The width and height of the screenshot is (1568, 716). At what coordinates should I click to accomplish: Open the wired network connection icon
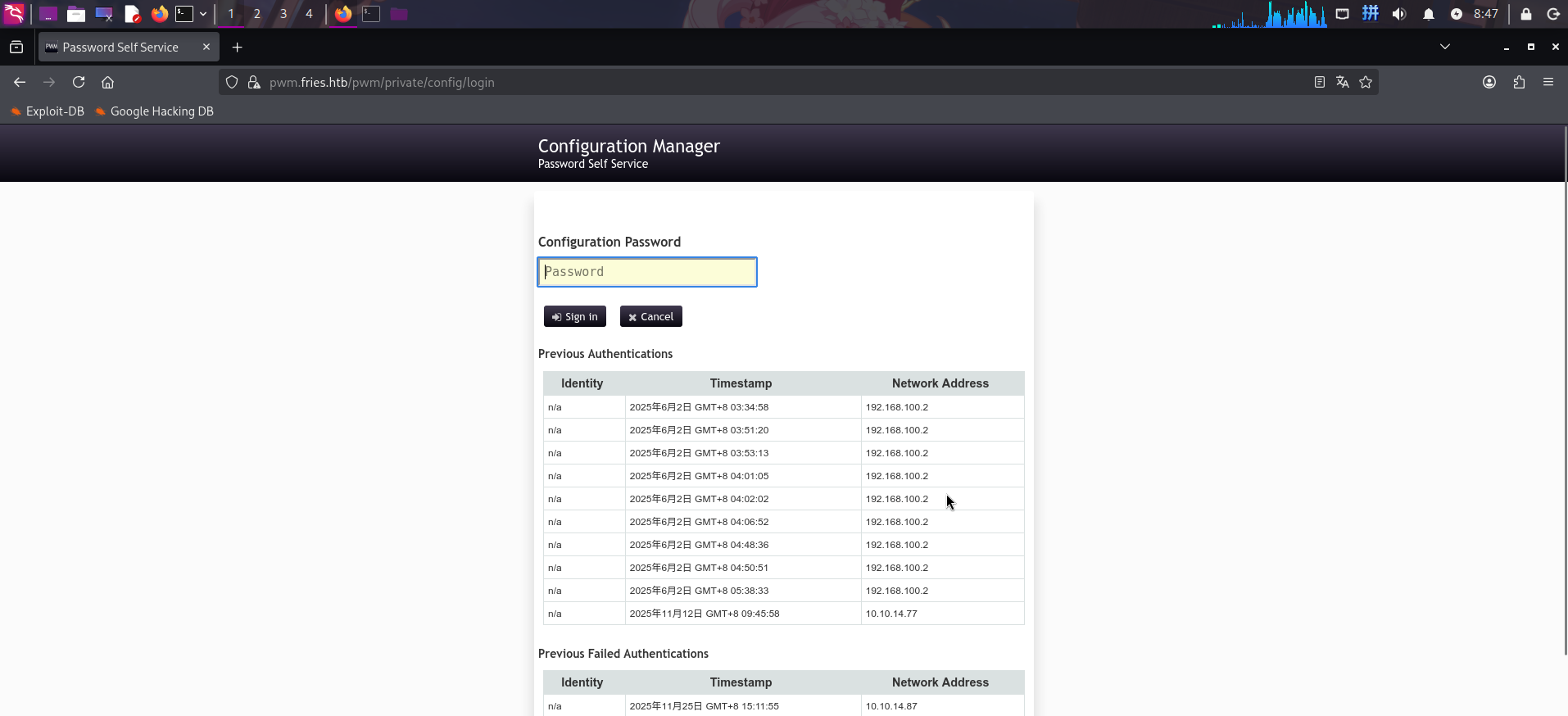point(1342,14)
